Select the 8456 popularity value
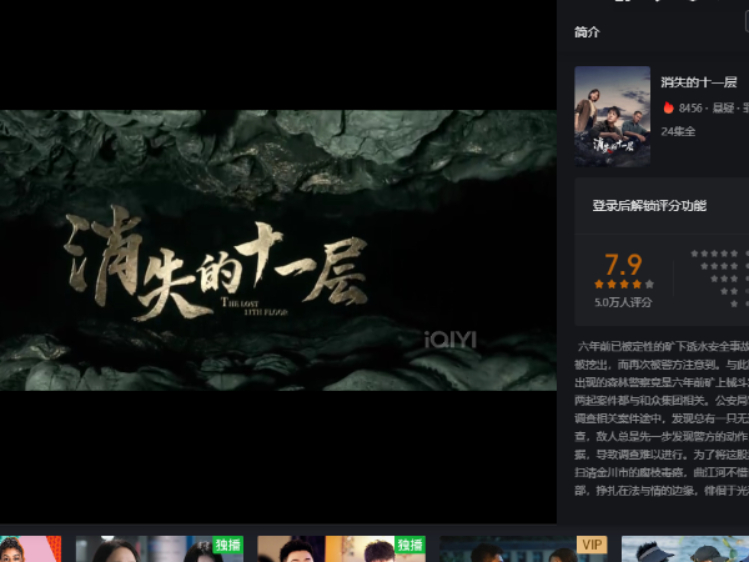 coord(690,108)
